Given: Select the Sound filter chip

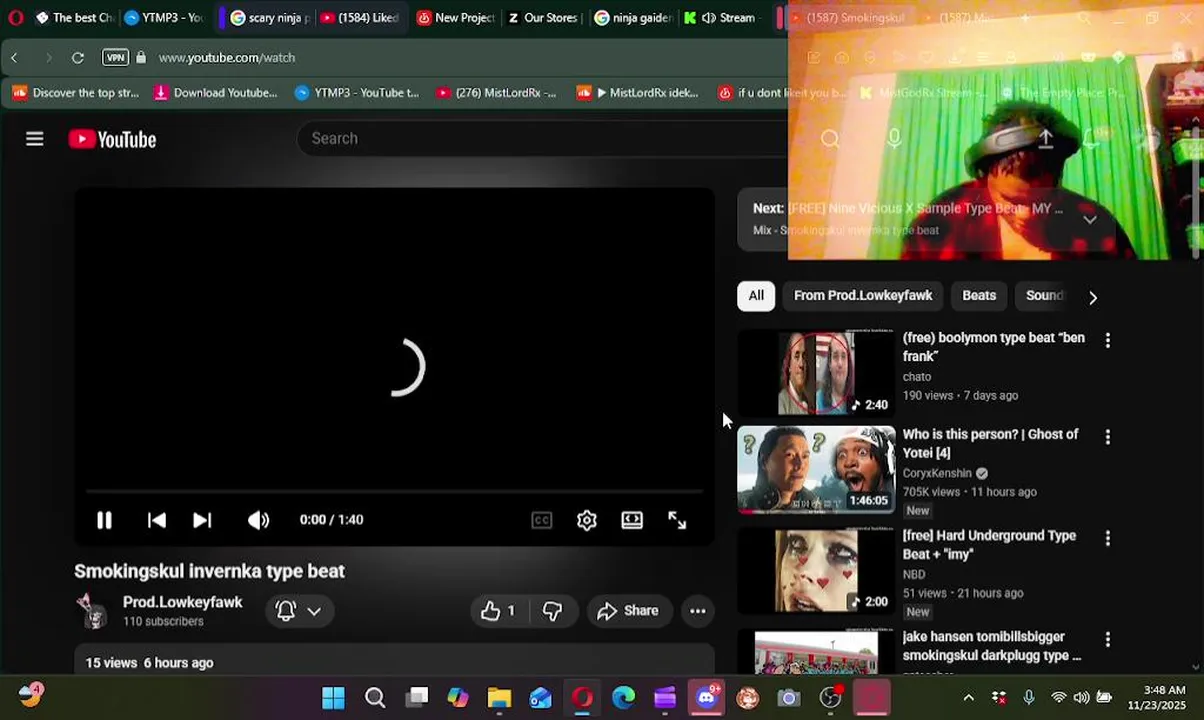Looking at the screenshot, I should (1044, 296).
